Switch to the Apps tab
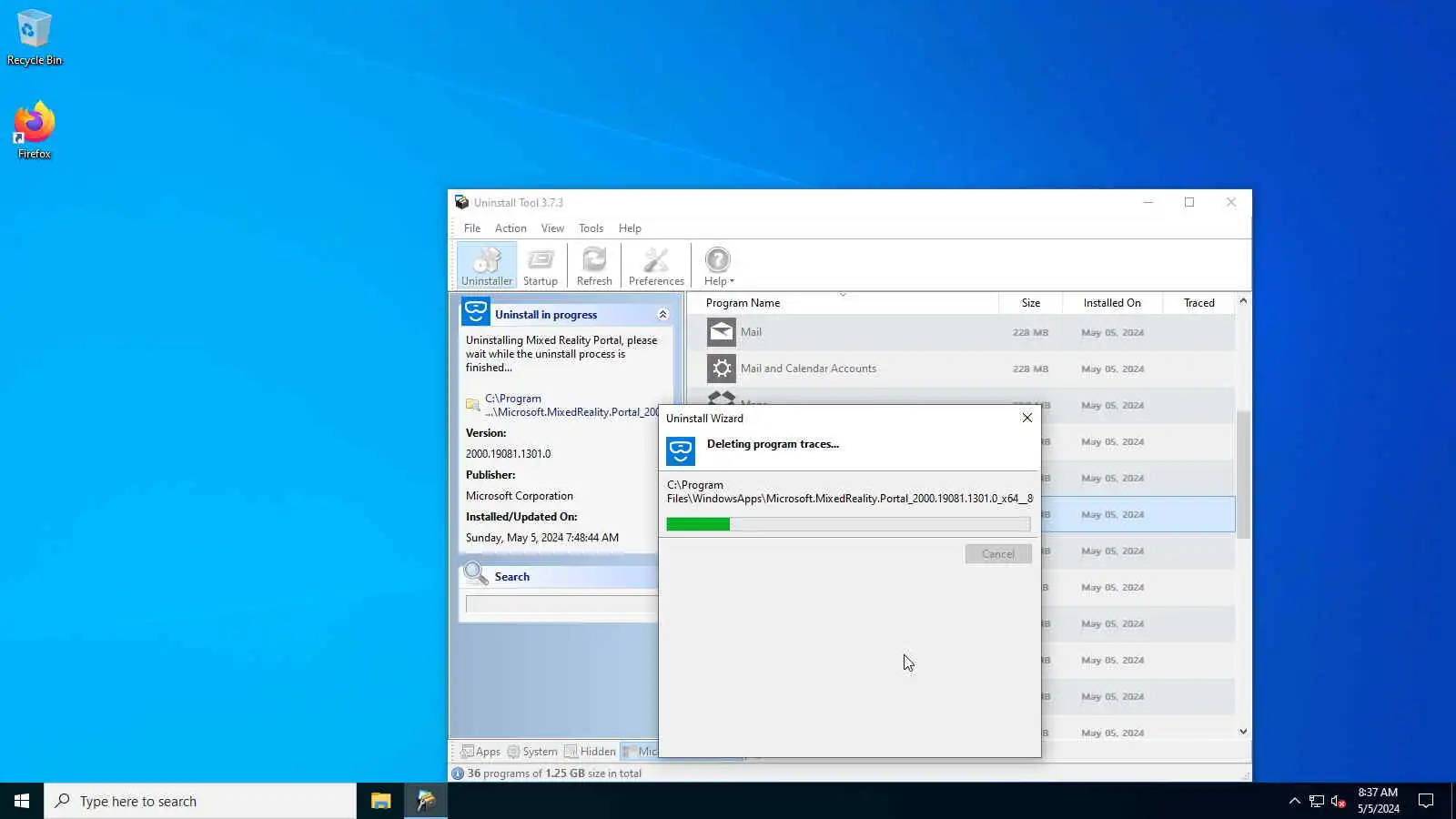 point(480,752)
